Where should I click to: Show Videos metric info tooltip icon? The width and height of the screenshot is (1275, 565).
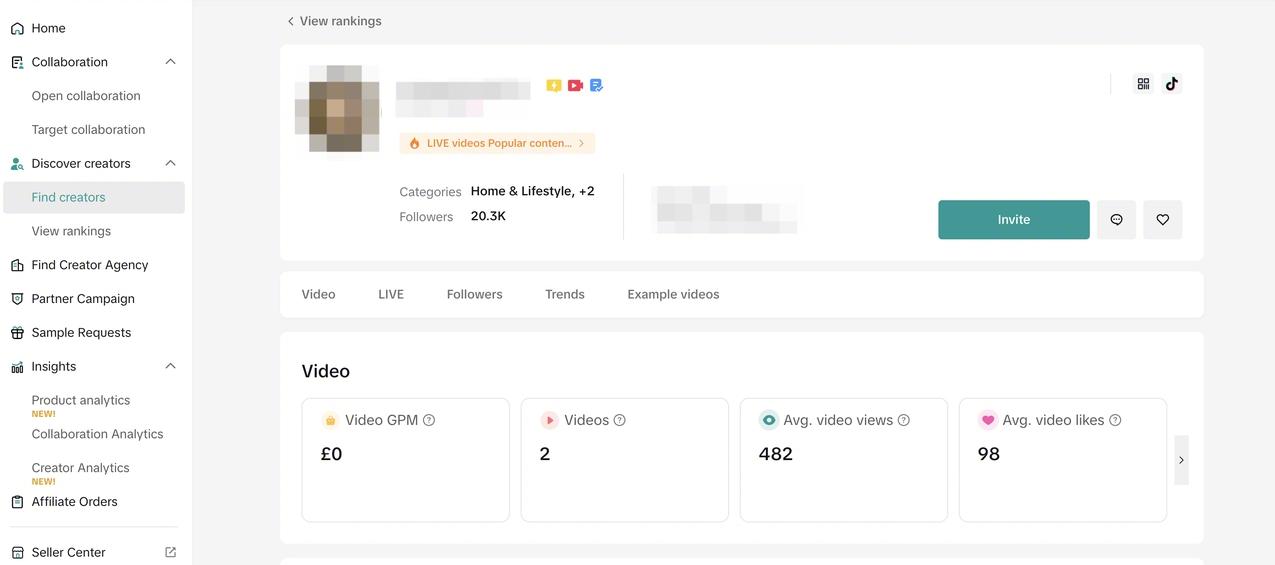(619, 420)
